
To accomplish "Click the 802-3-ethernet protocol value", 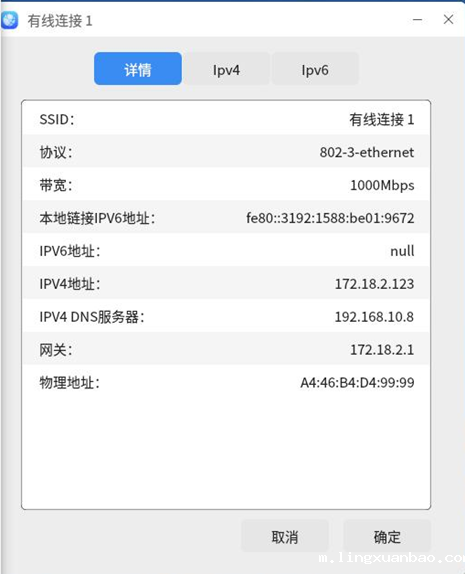I will [367, 152].
